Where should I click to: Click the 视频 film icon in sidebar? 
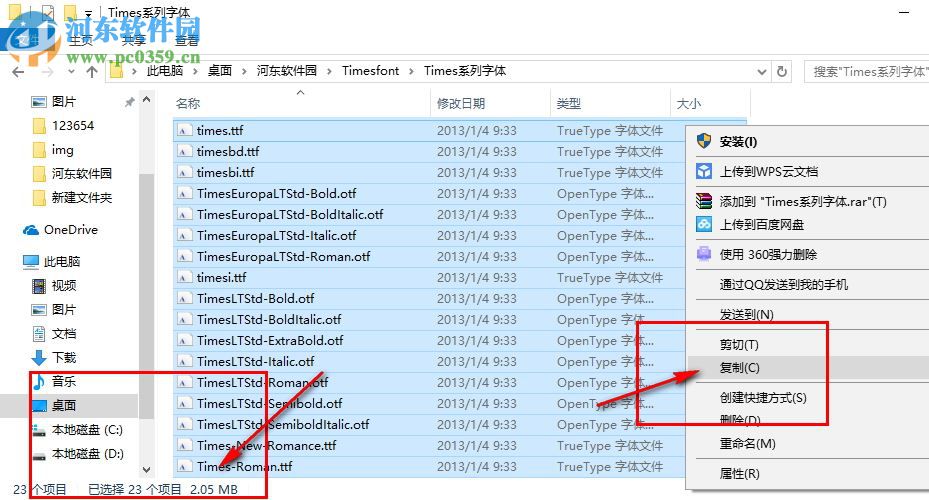pos(39,286)
